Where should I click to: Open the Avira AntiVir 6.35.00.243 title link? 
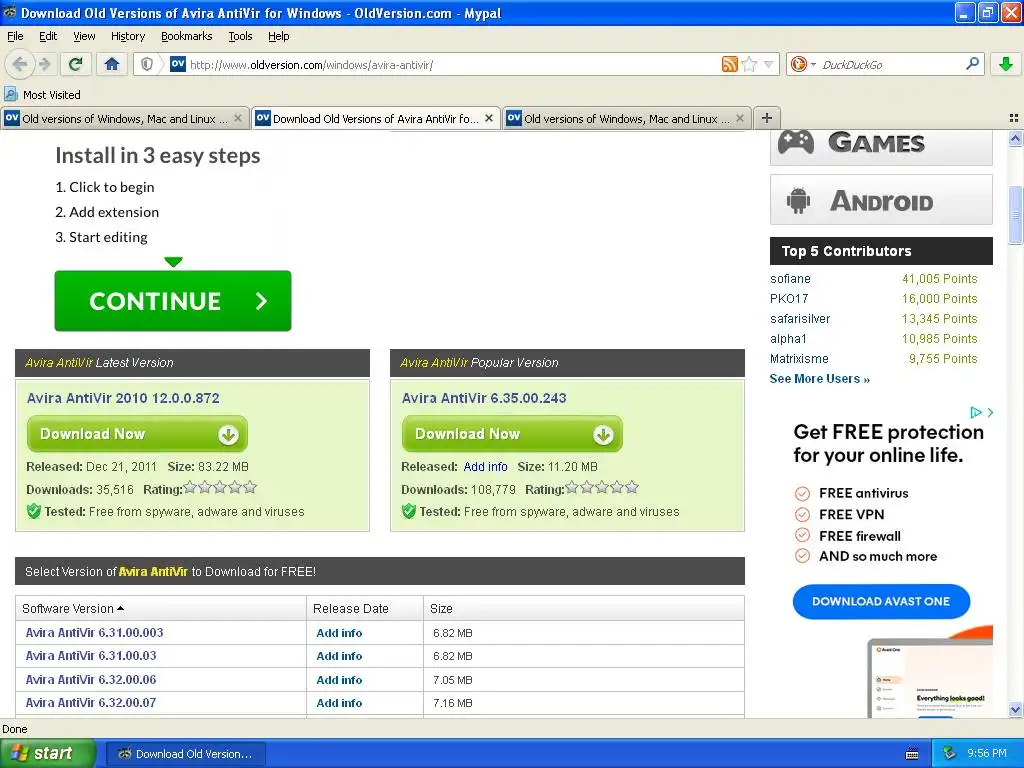pos(484,398)
